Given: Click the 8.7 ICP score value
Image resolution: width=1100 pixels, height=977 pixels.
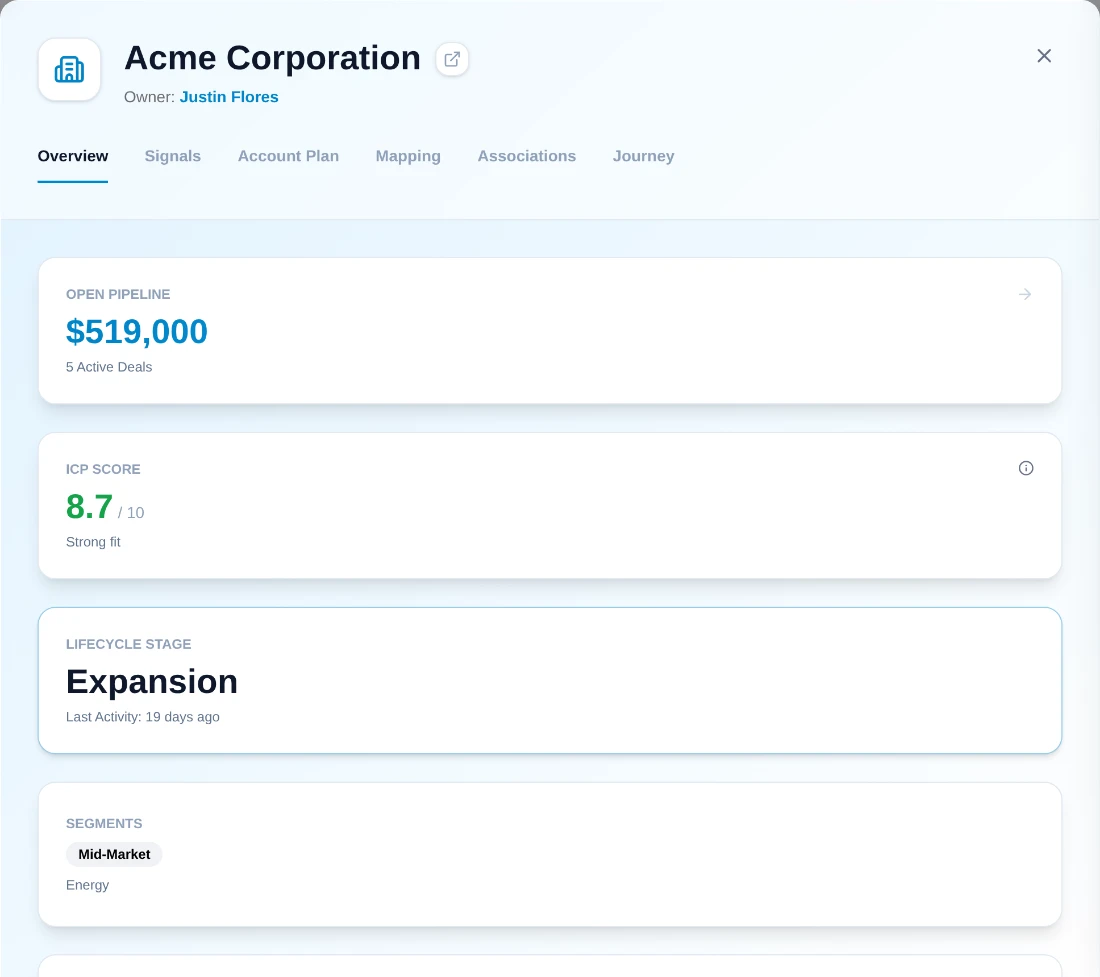Looking at the screenshot, I should (89, 506).
